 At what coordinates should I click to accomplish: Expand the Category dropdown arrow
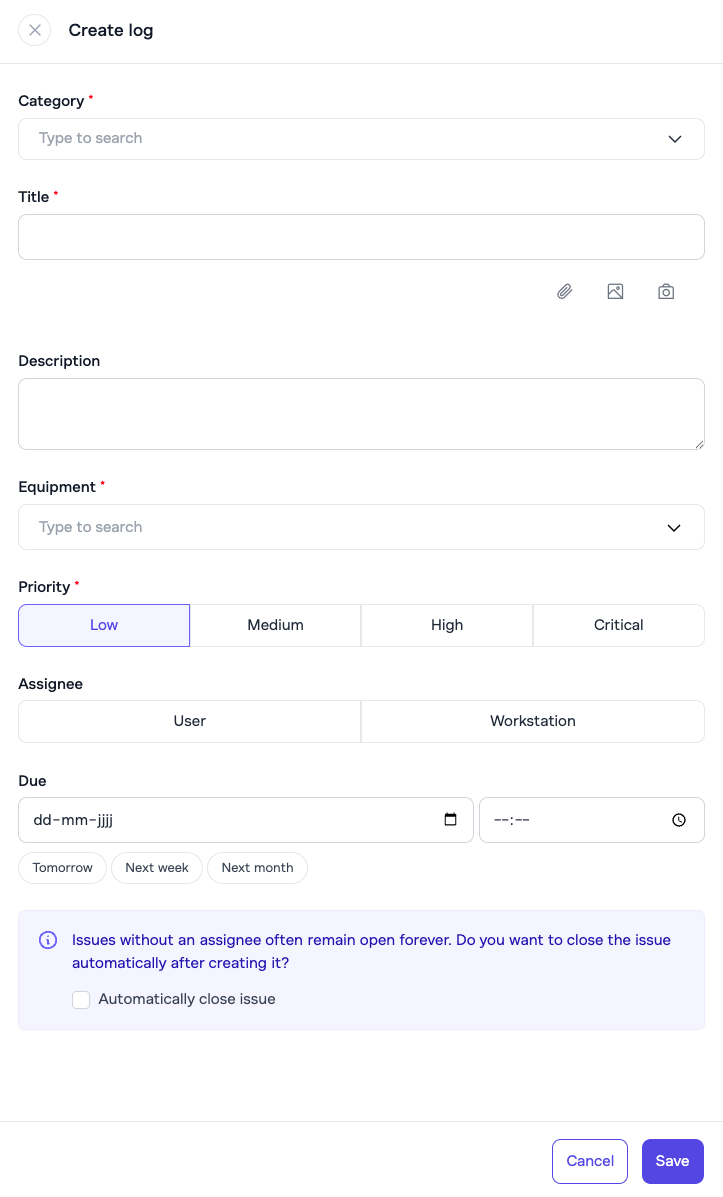coord(674,139)
